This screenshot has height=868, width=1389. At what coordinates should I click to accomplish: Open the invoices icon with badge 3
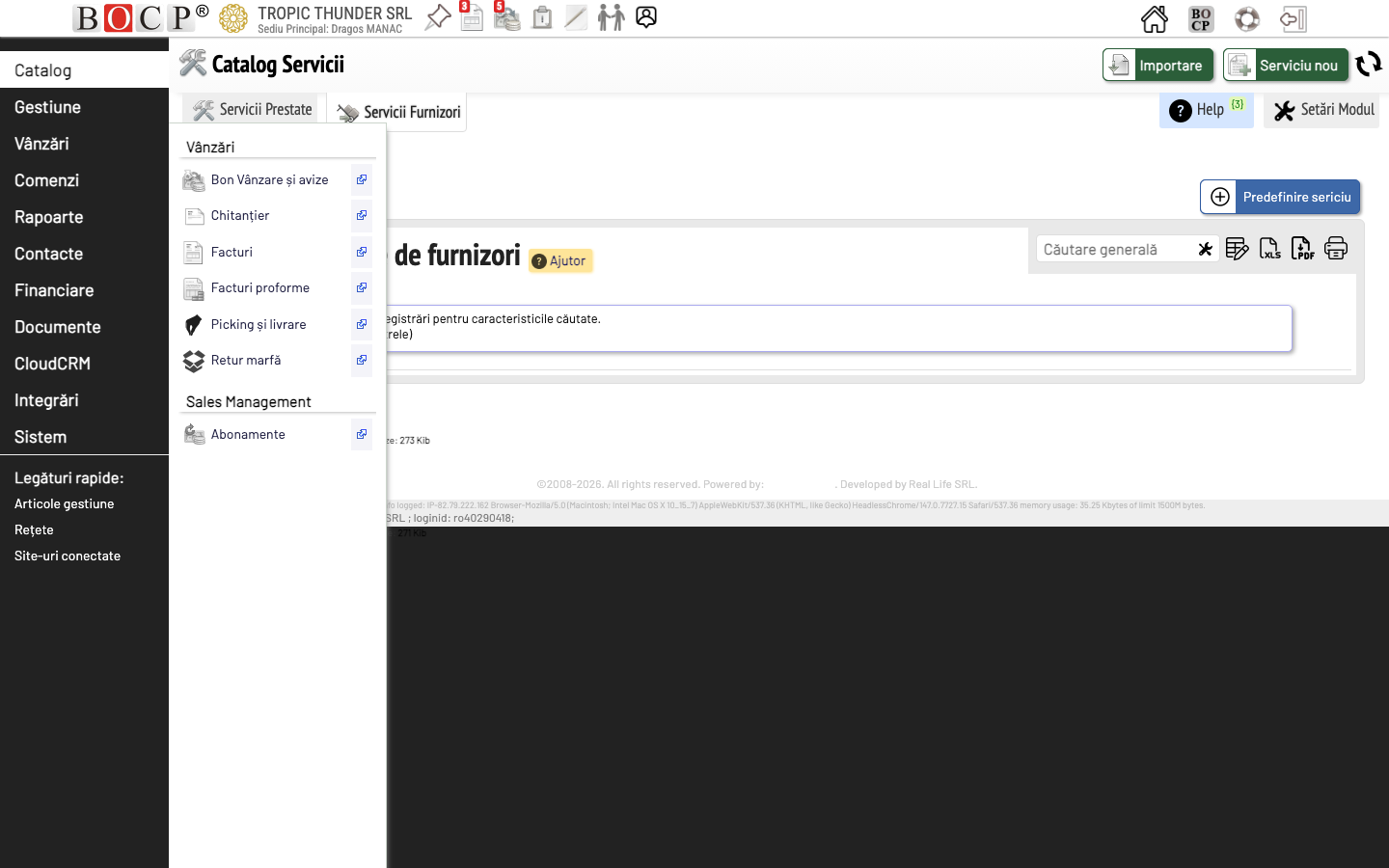click(472, 17)
